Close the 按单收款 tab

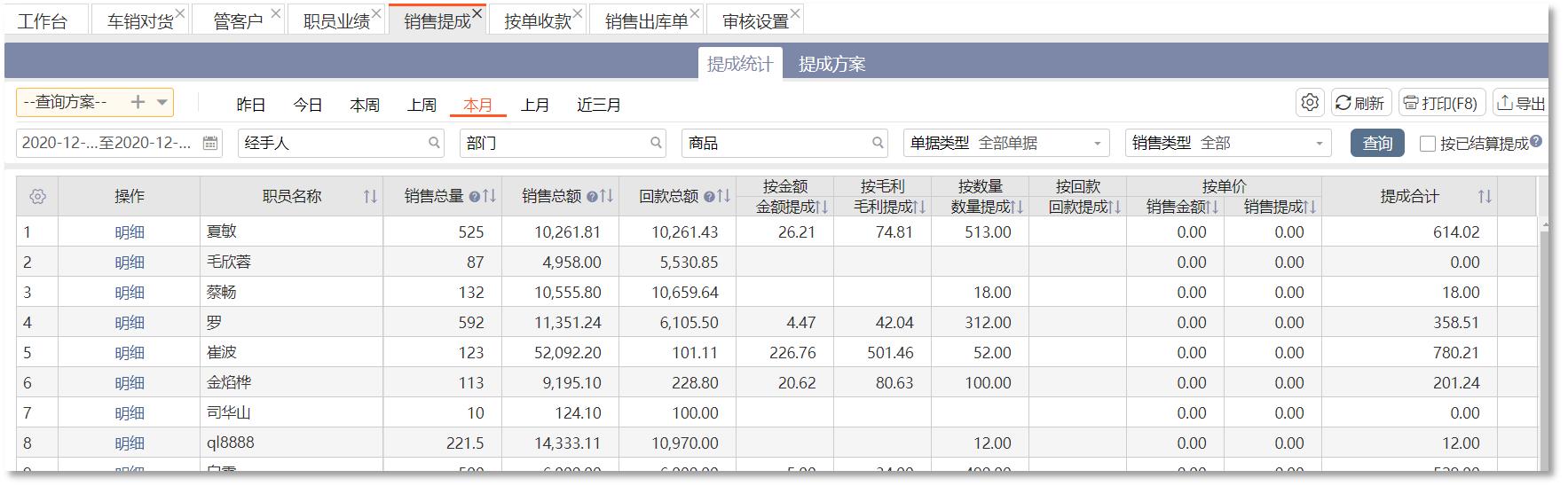(578, 13)
